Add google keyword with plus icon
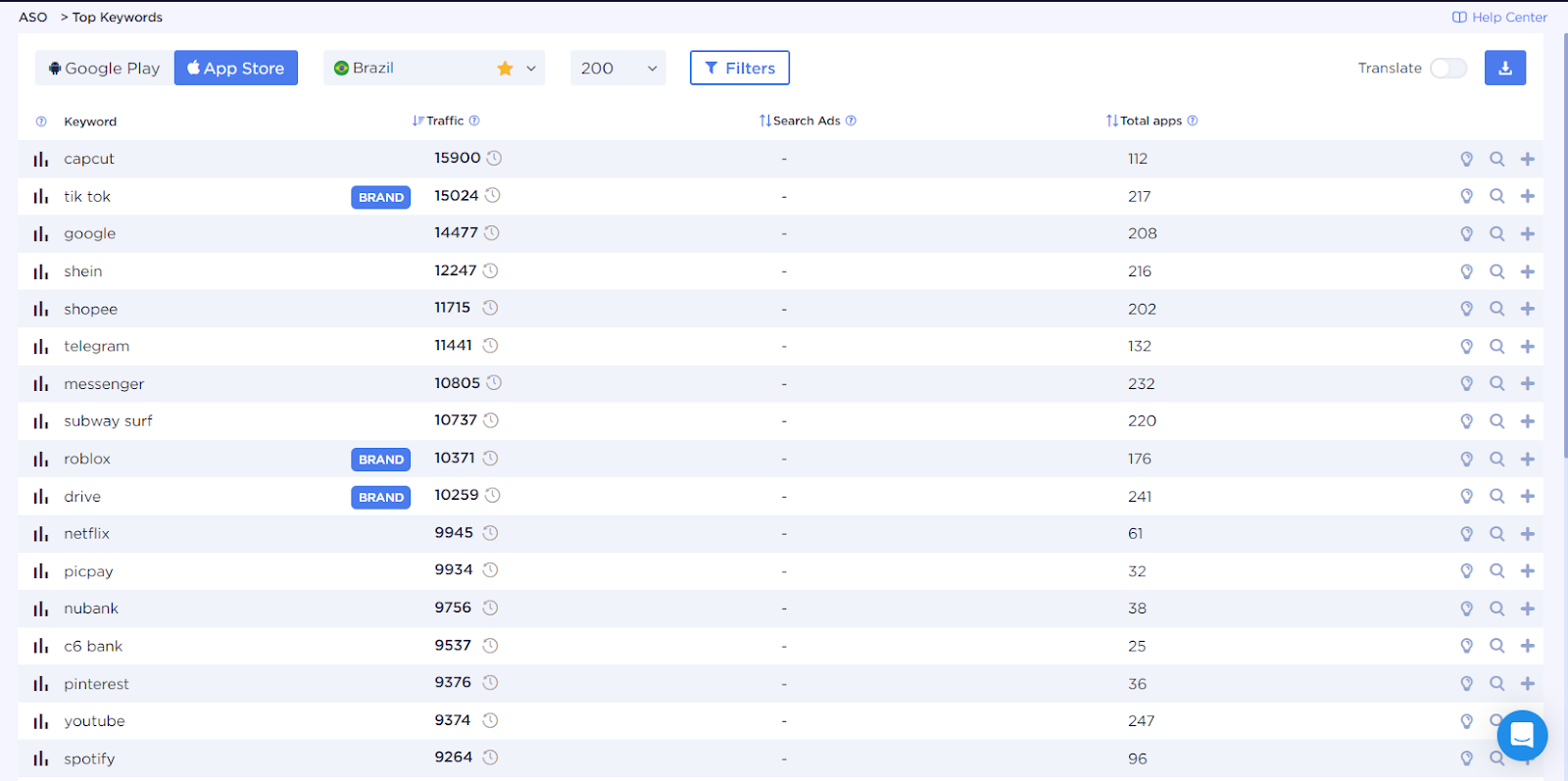This screenshot has width=1568, height=781. [1527, 233]
